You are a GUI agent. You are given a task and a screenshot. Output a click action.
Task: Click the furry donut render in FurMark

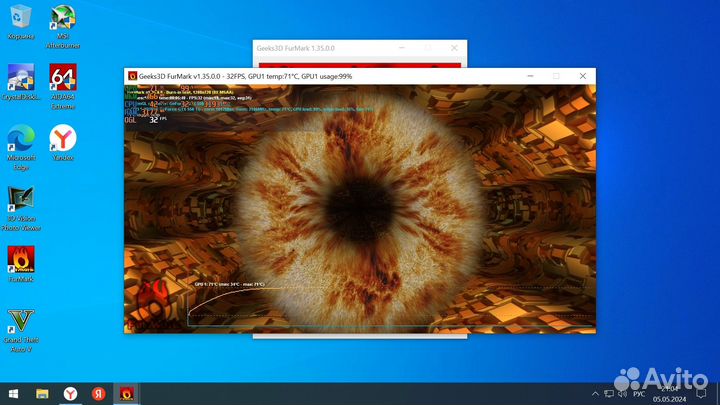coord(360,208)
